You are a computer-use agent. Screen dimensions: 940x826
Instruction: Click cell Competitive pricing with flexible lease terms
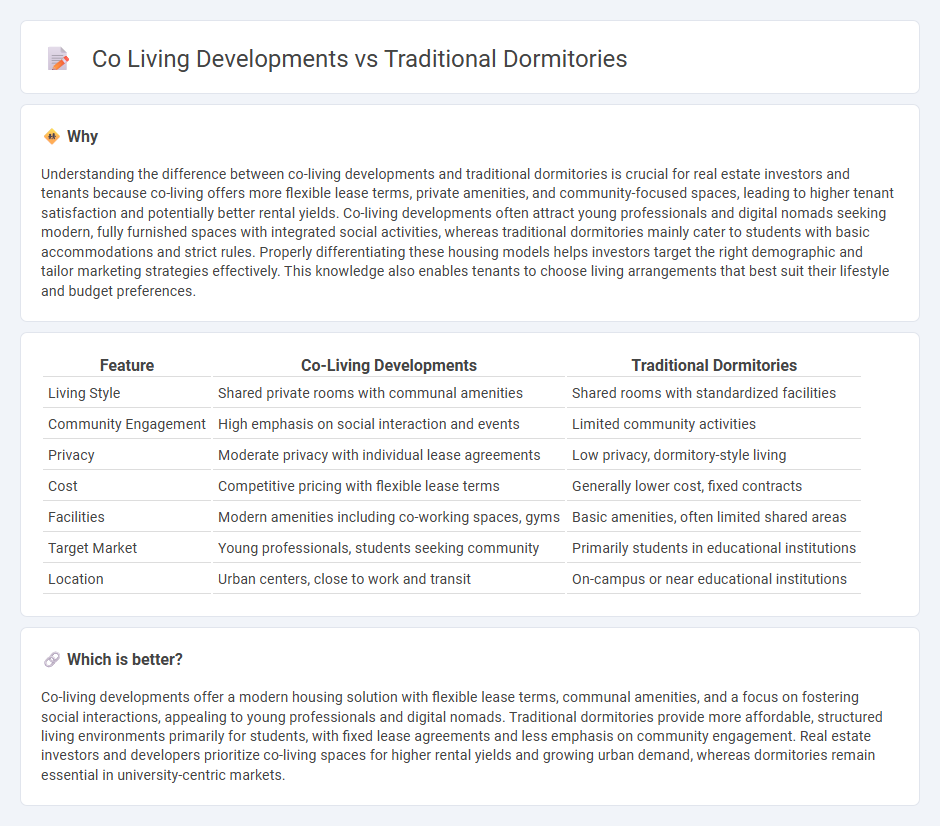tap(358, 486)
